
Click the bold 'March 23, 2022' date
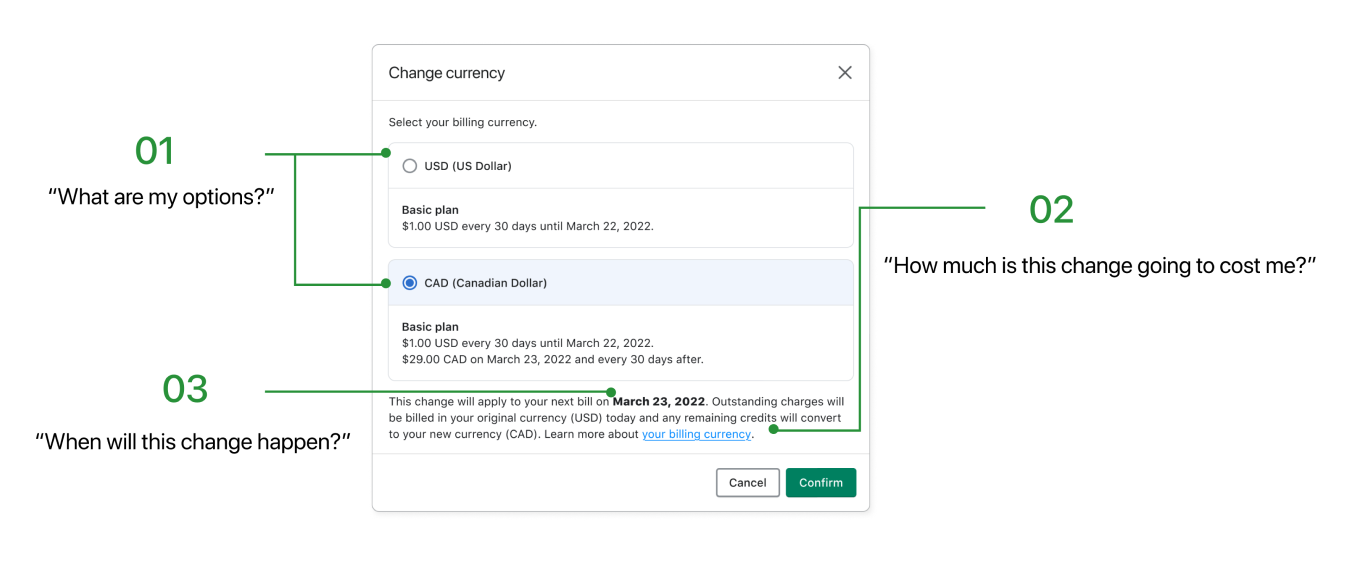pyautogui.click(x=659, y=402)
